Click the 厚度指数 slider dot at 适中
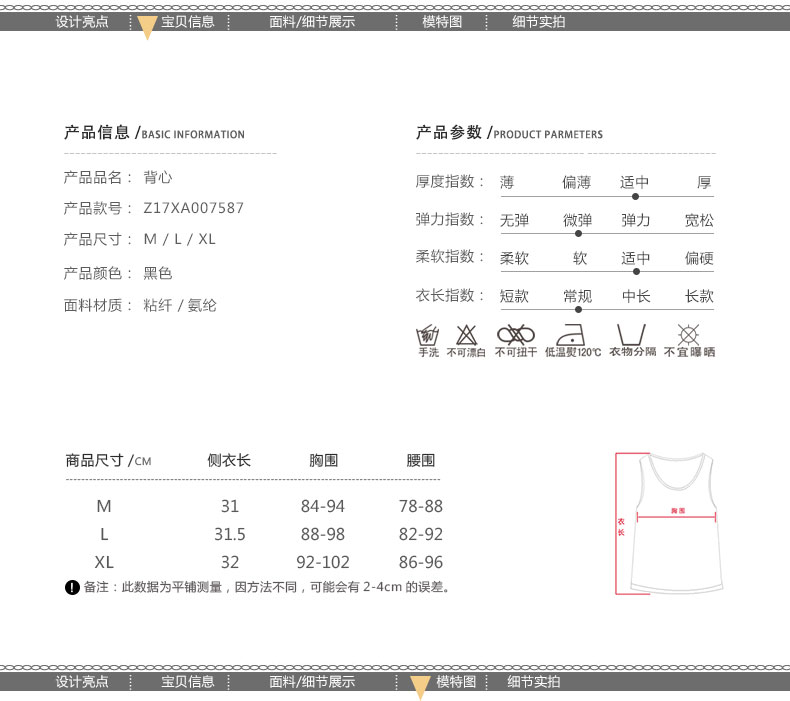The height and width of the screenshot is (701, 790). [x=635, y=197]
